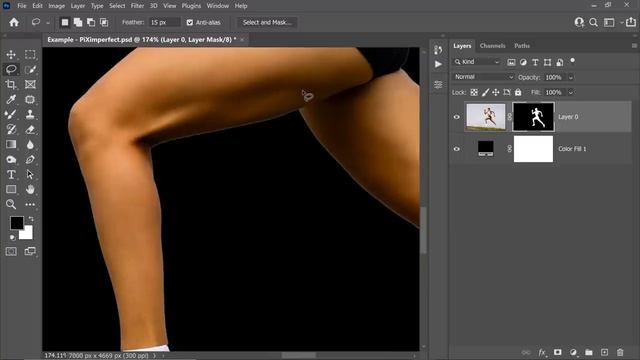Open the Layers panel flyout menu

point(634,46)
